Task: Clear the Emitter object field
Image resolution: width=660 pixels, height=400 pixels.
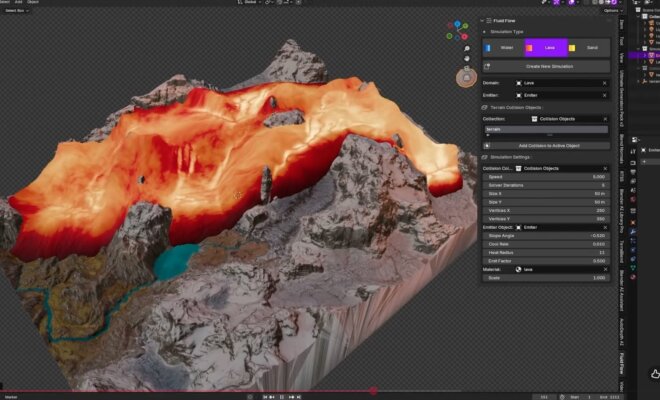Action: coord(603,94)
